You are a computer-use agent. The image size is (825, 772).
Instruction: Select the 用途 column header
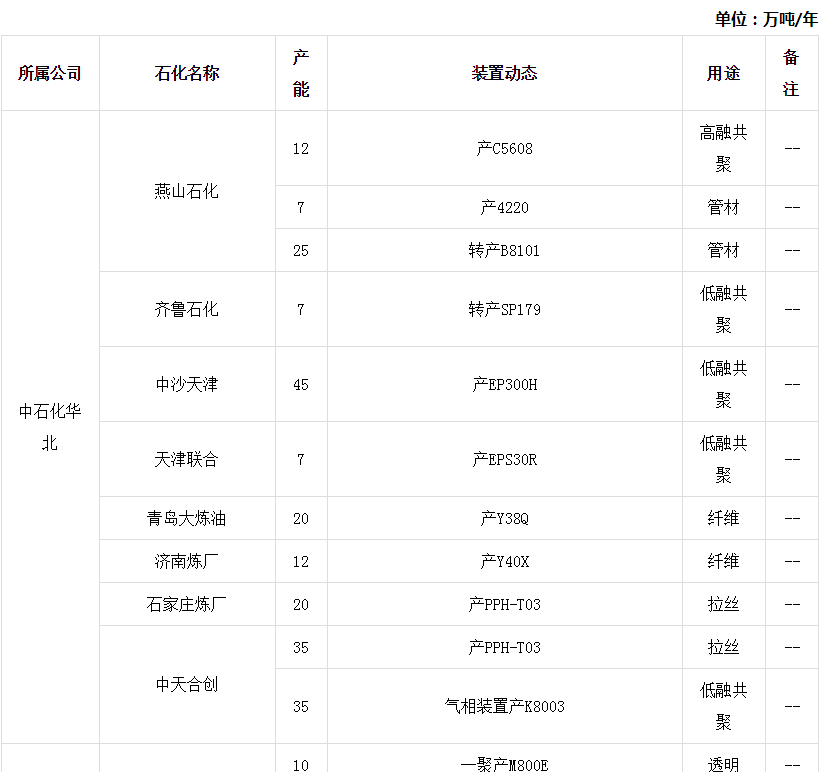tap(723, 73)
